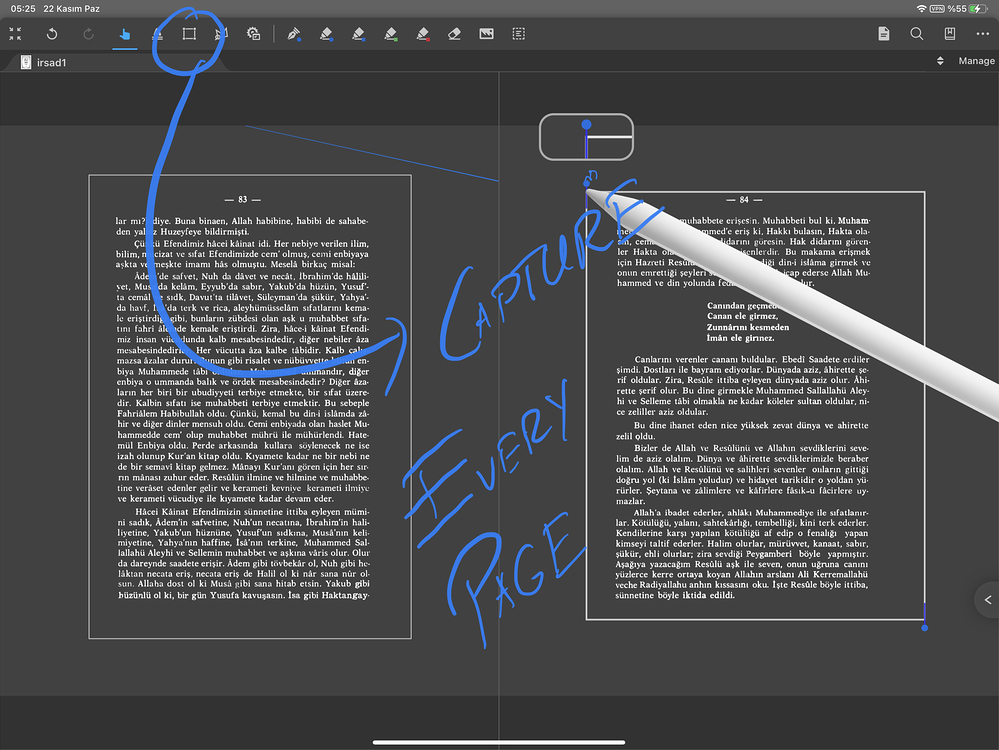
Task: Select the plain eraser tool
Action: coord(454,34)
